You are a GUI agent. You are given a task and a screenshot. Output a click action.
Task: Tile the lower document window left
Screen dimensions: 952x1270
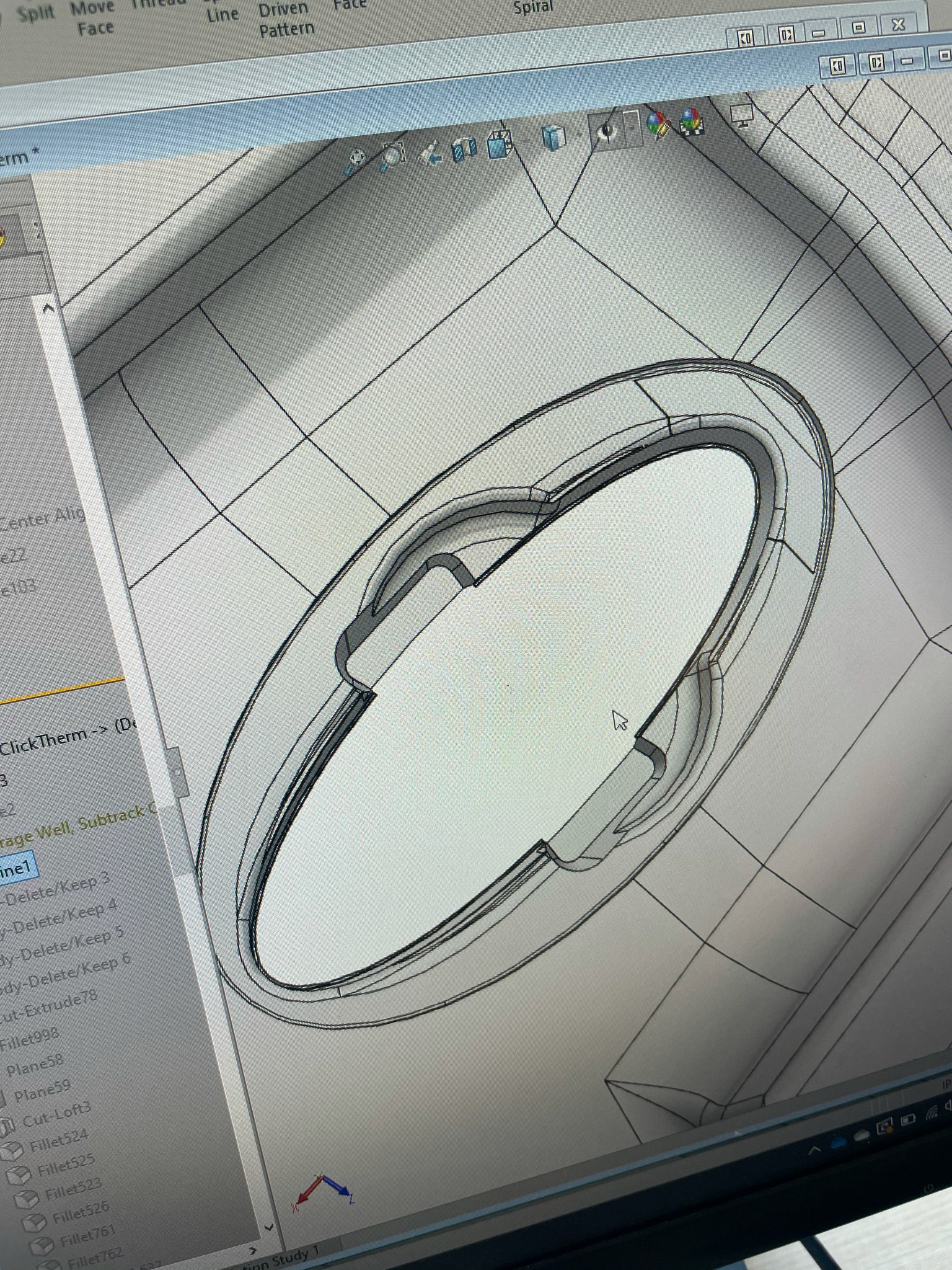[838, 65]
